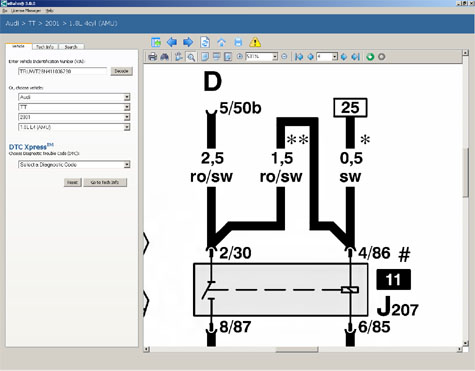This screenshot has height=371, width=475.
Task: Click the VIN input field
Action: pyautogui.click(x=62, y=71)
